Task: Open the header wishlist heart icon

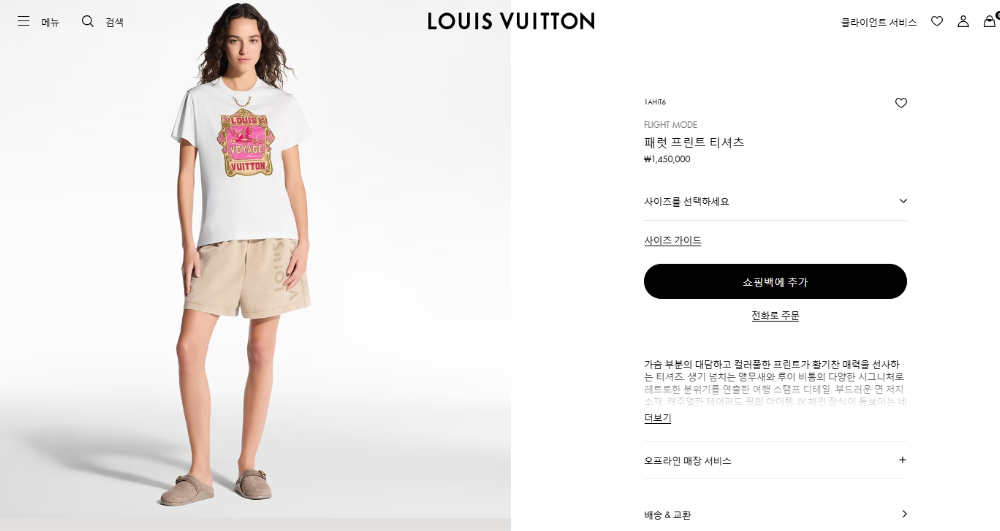Action: coord(937,21)
